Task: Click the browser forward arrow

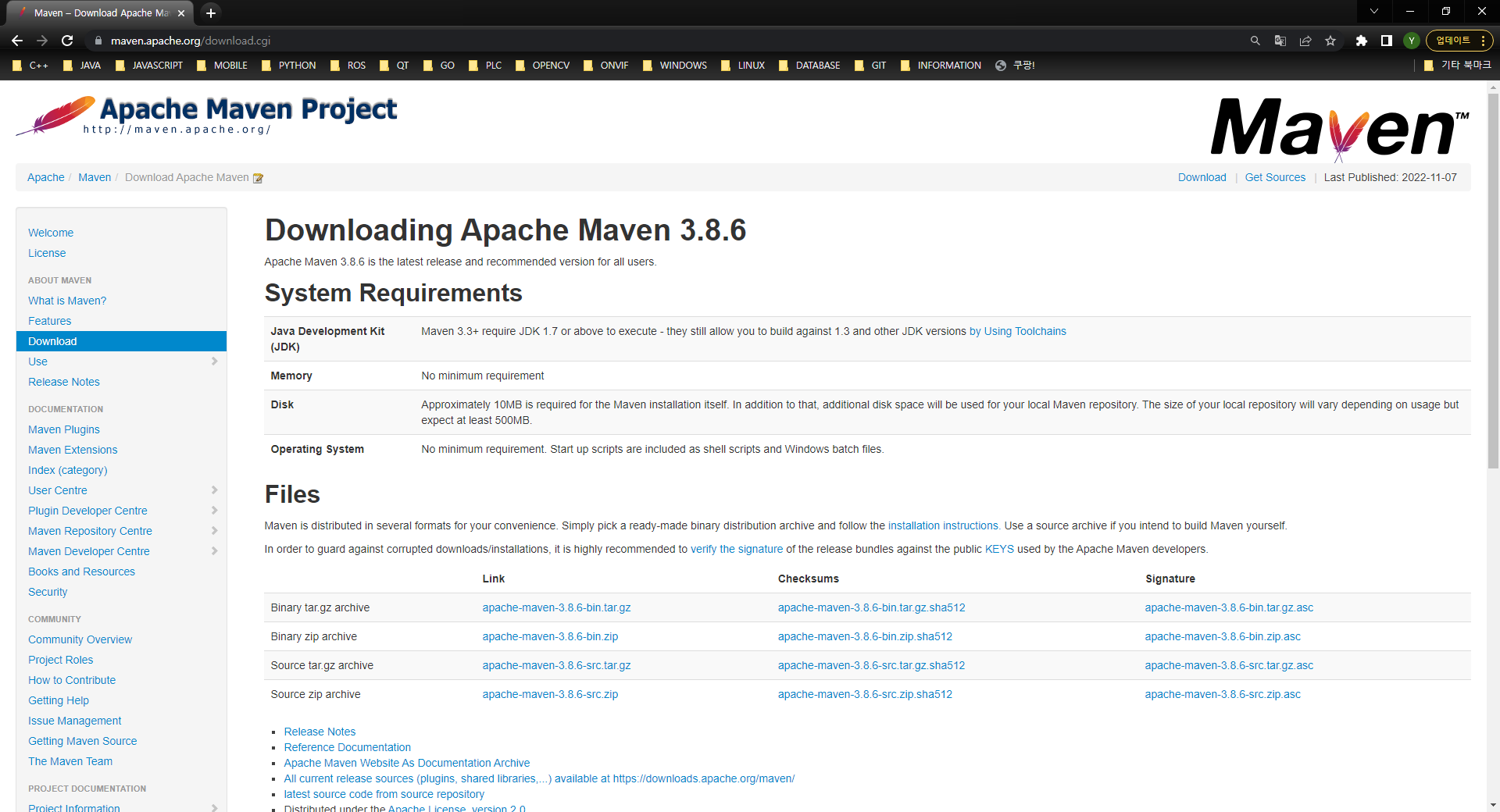Action: click(42, 41)
